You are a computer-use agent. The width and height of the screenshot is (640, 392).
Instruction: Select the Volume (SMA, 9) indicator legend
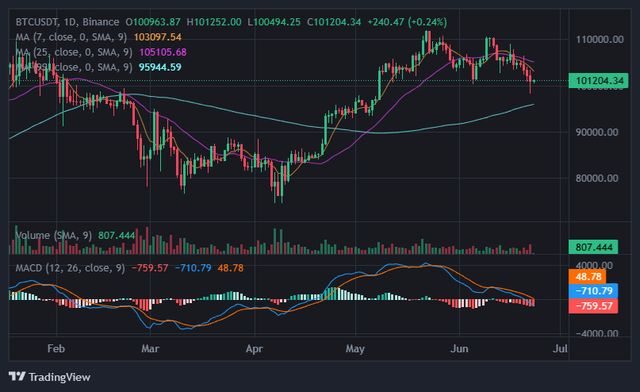coord(53,235)
